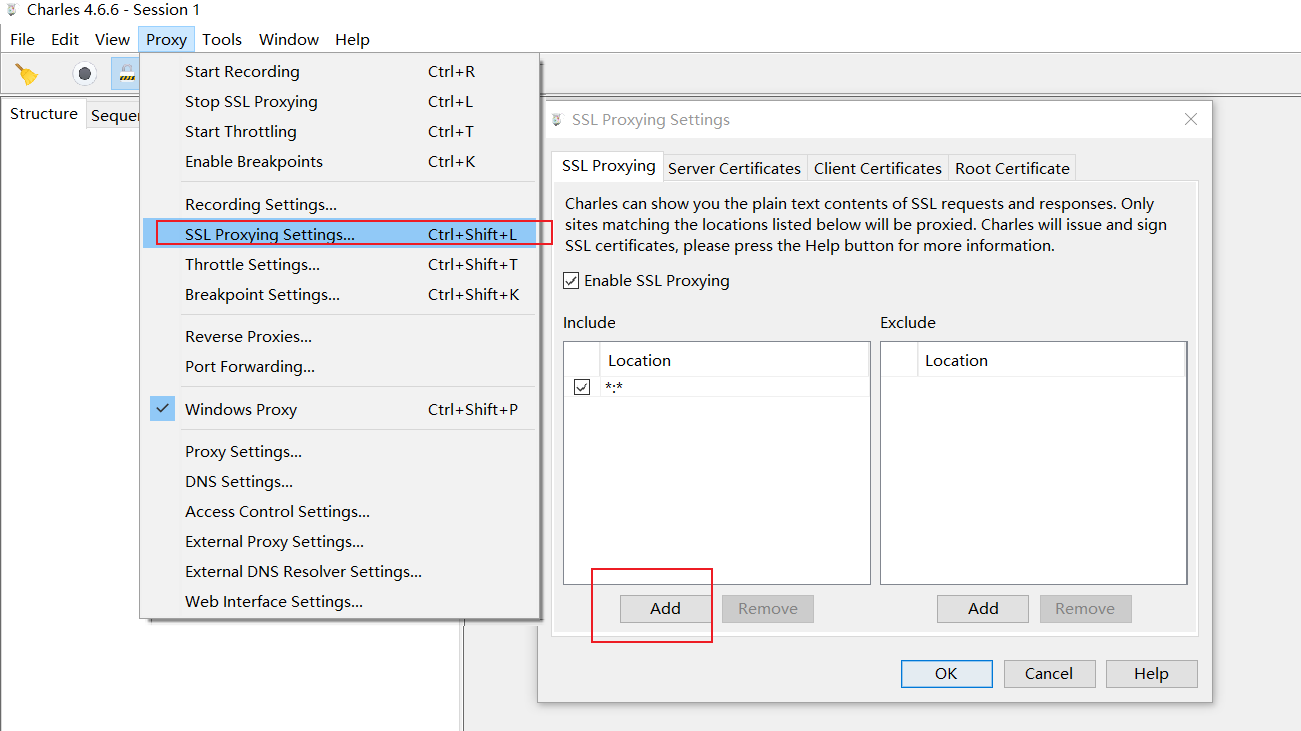Image resolution: width=1301 pixels, height=731 pixels.
Task: Uncheck the *:* location entry checkbox
Action: point(582,387)
